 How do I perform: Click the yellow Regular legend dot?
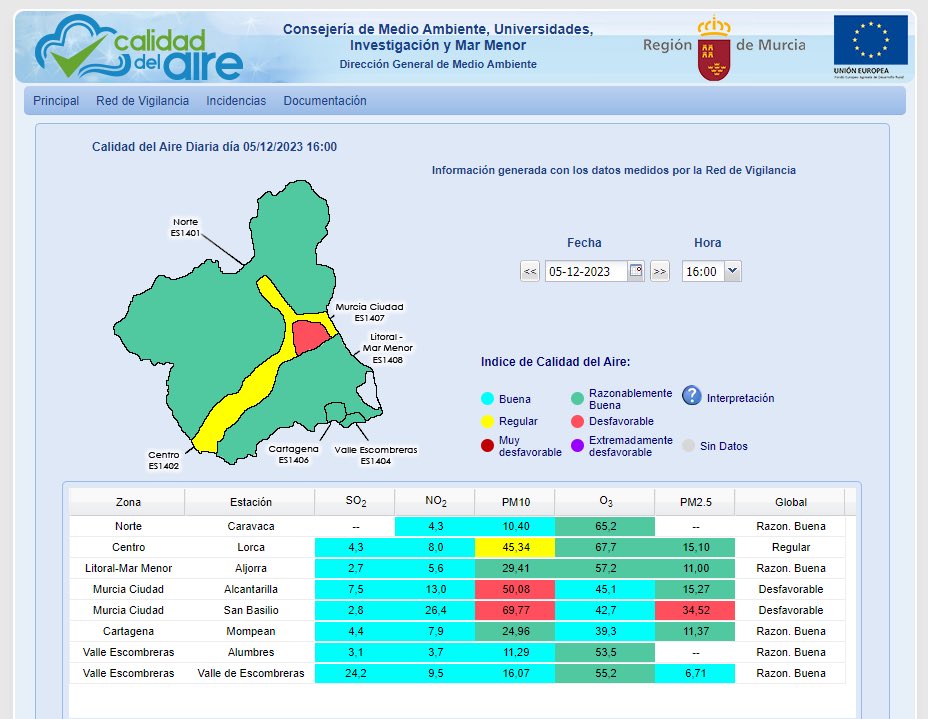click(487, 421)
